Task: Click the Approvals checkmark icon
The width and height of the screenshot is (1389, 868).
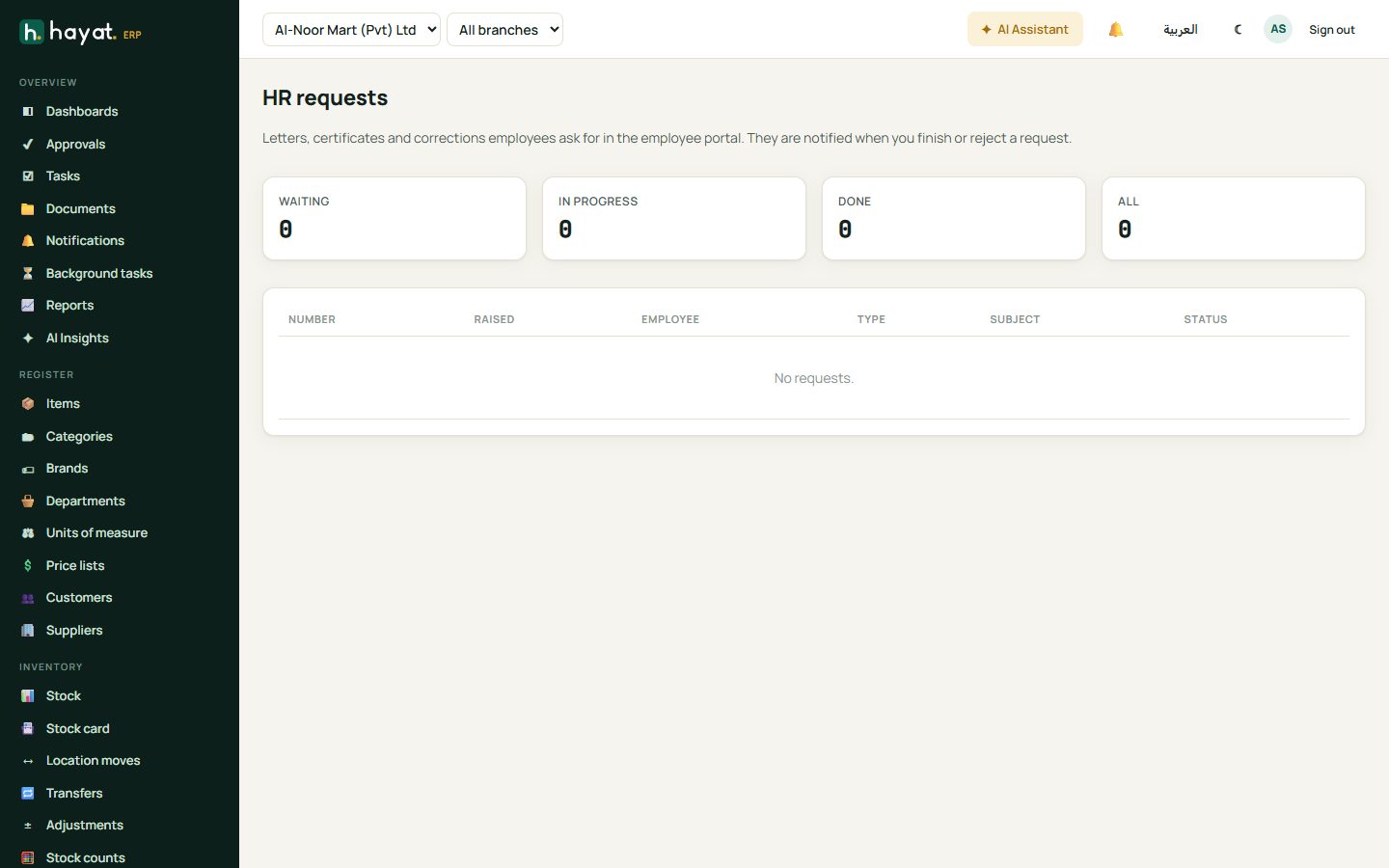Action: click(28, 145)
